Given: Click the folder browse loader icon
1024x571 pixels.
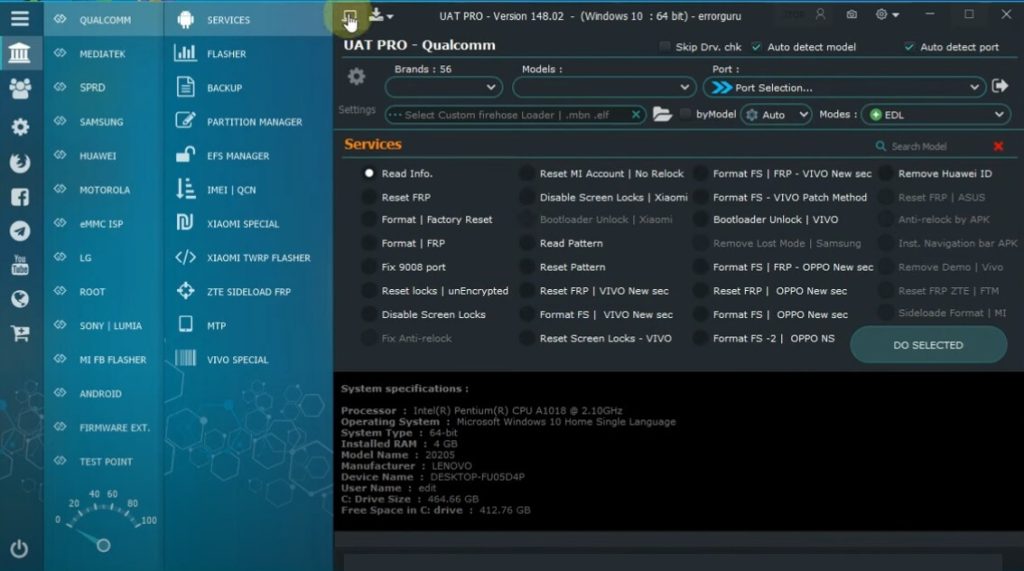Looking at the screenshot, I should (x=662, y=114).
